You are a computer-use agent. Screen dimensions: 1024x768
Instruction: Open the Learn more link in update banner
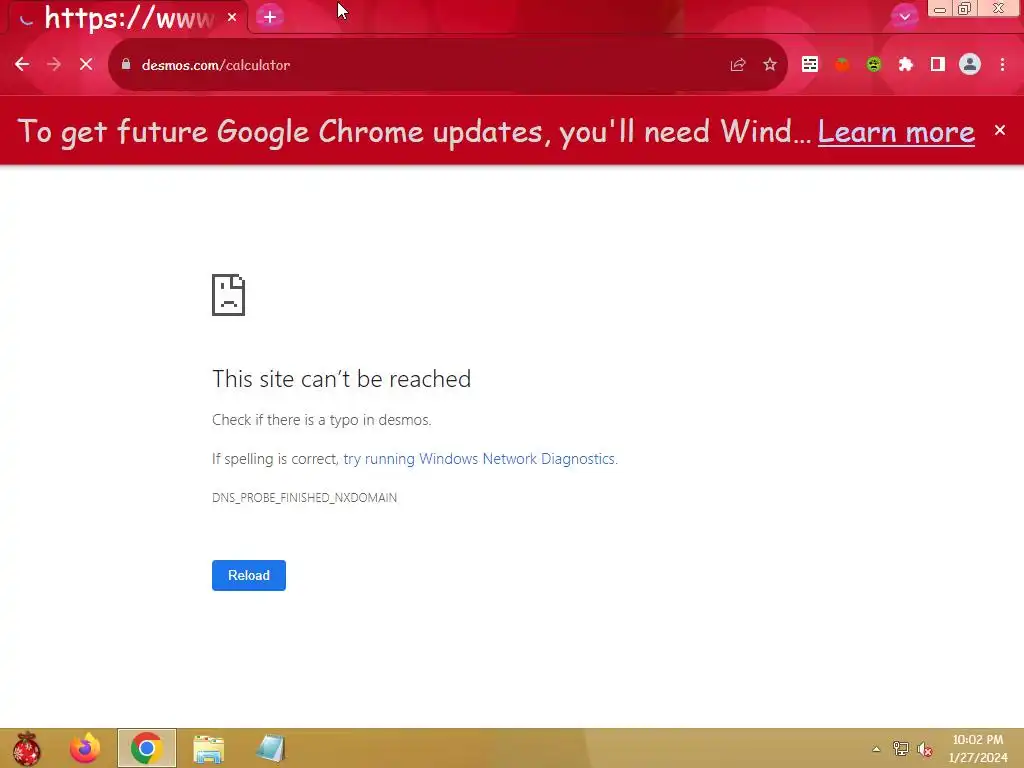(896, 131)
